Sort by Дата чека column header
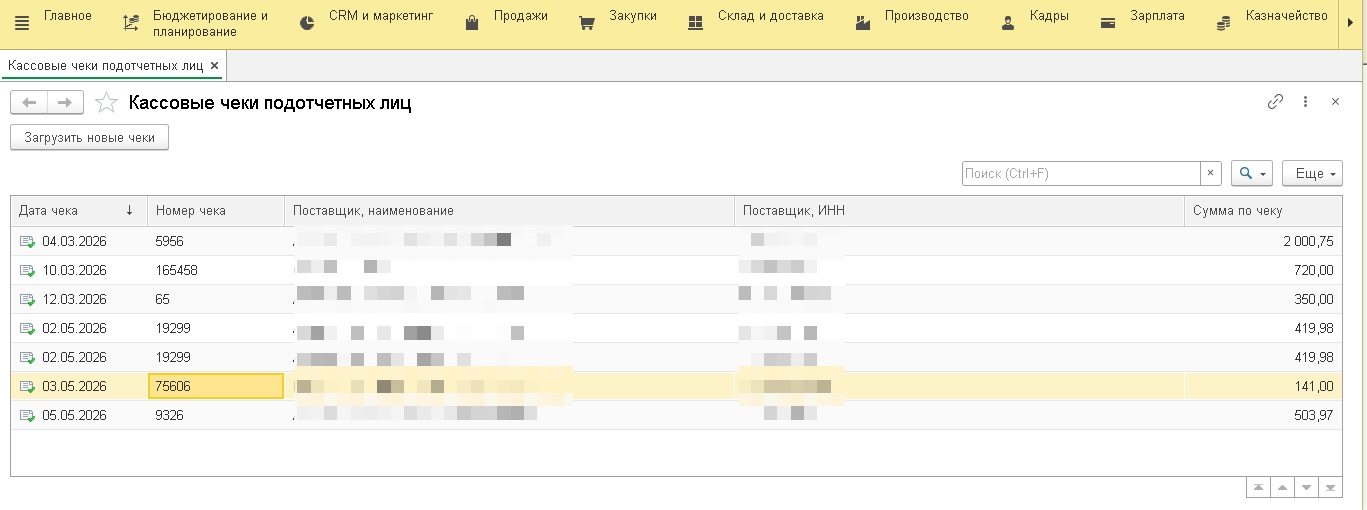This screenshot has height=510, width=1367. (79, 211)
